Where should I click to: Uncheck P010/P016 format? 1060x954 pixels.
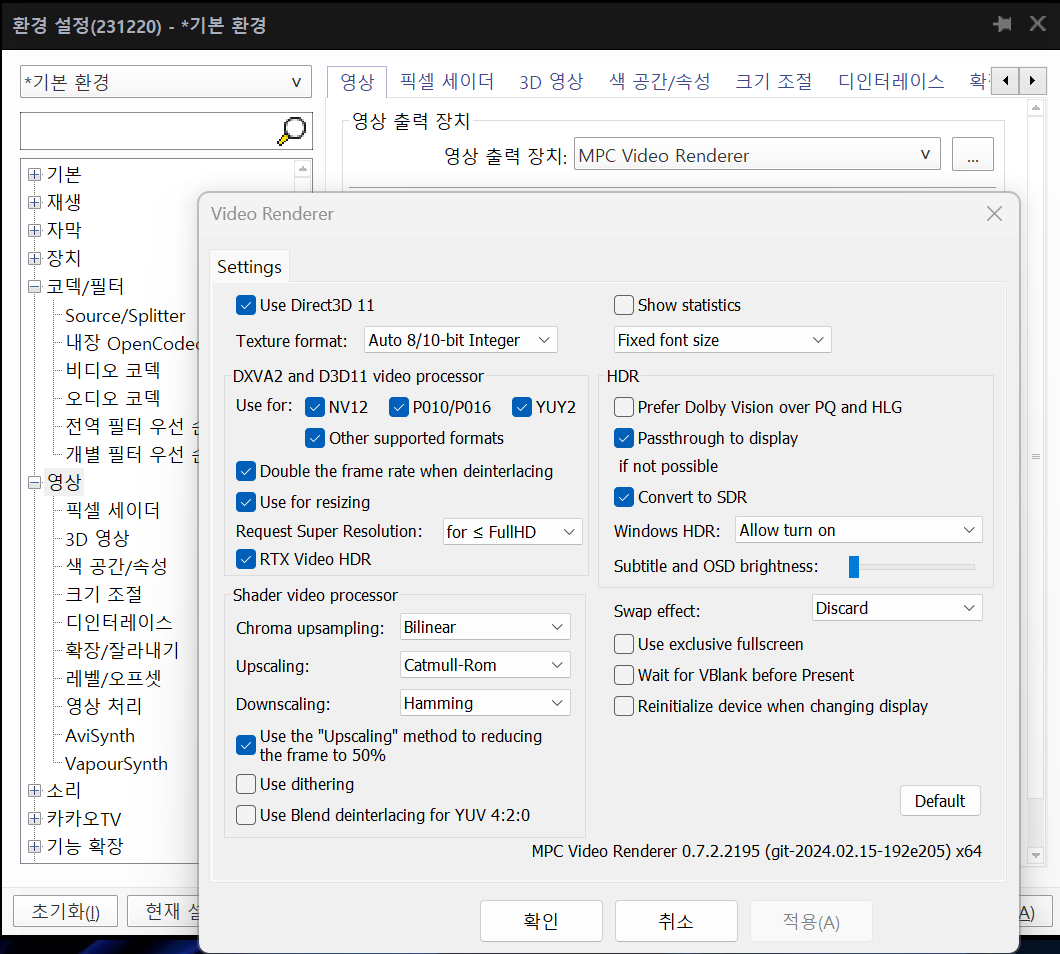tap(399, 407)
